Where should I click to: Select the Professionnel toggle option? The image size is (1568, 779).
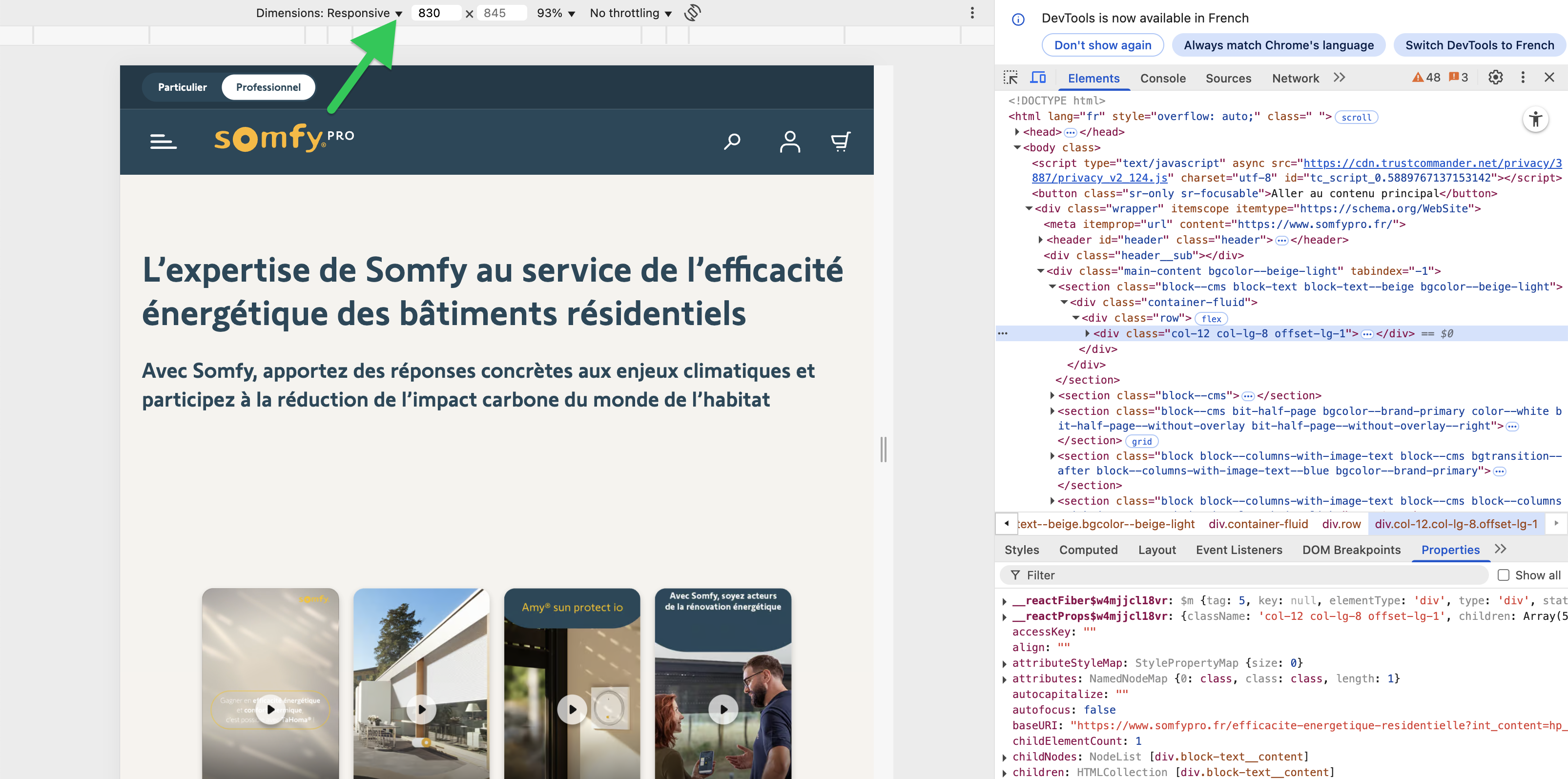(268, 87)
